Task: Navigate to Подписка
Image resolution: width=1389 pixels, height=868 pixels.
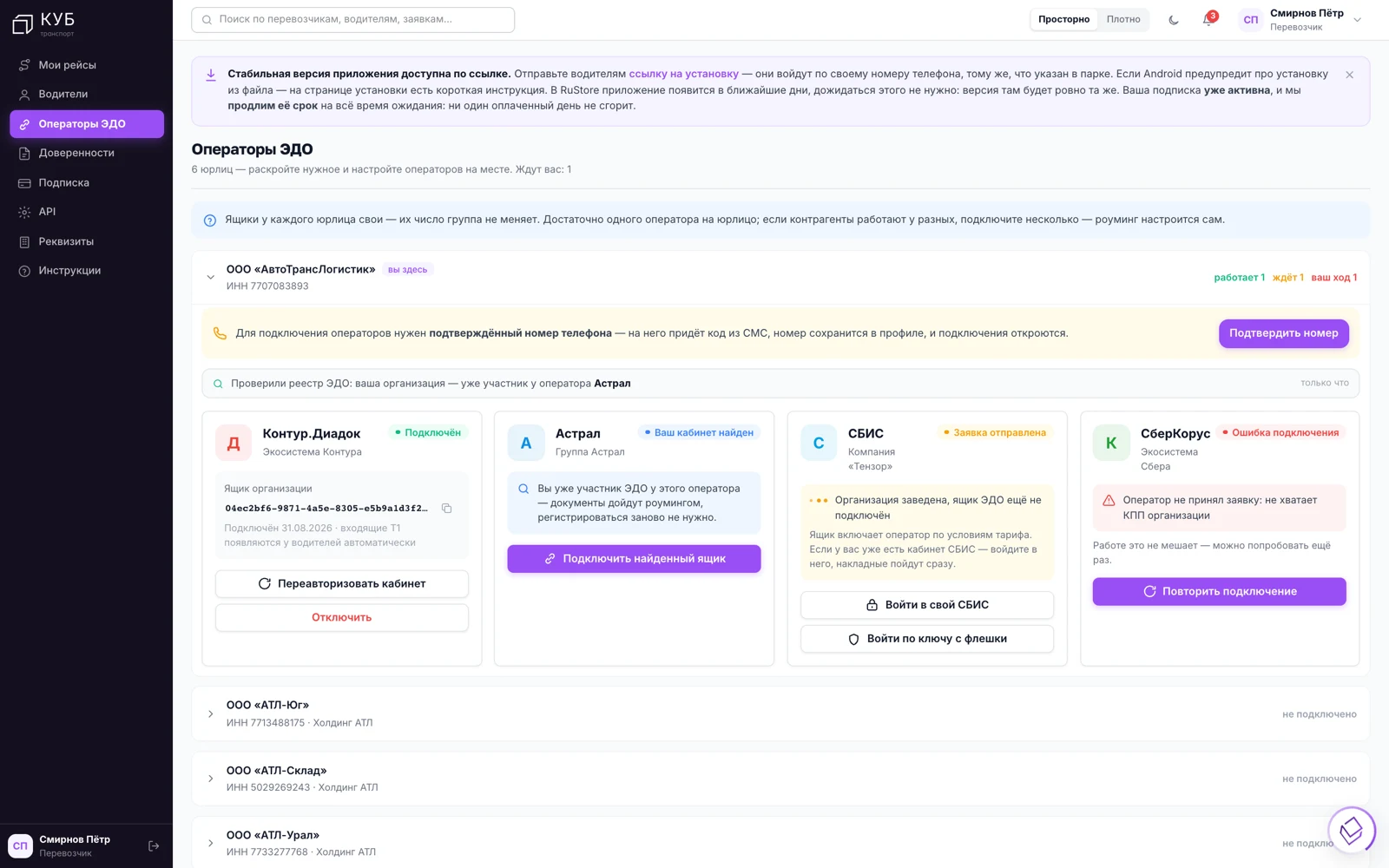Action: coord(87,183)
